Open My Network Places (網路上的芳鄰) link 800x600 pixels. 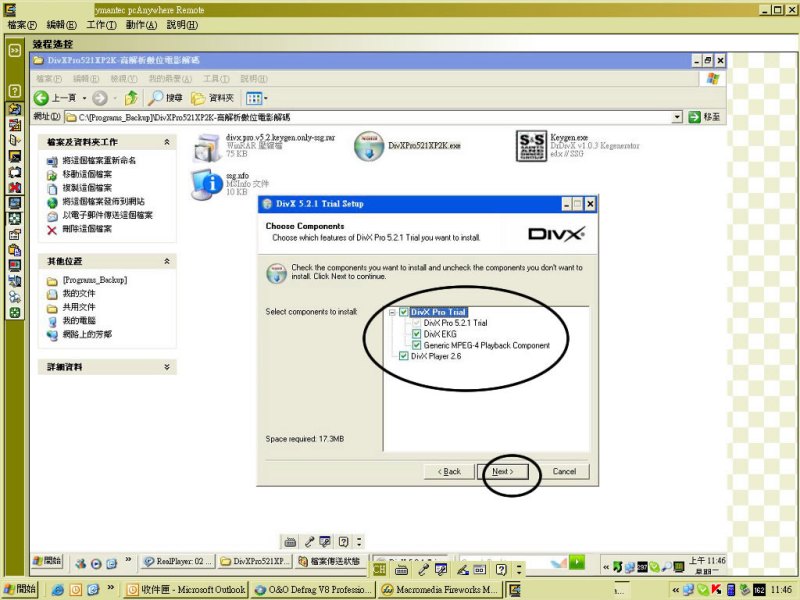pyautogui.click(x=87, y=335)
